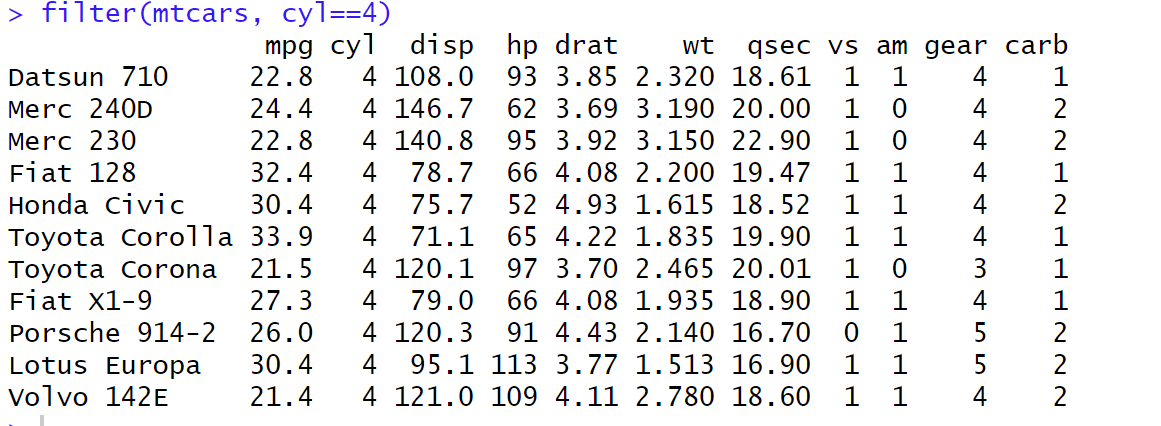Click the filter(mtcars, cyl==4) command text
The image size is (1161, 426).
pos(216,14)
